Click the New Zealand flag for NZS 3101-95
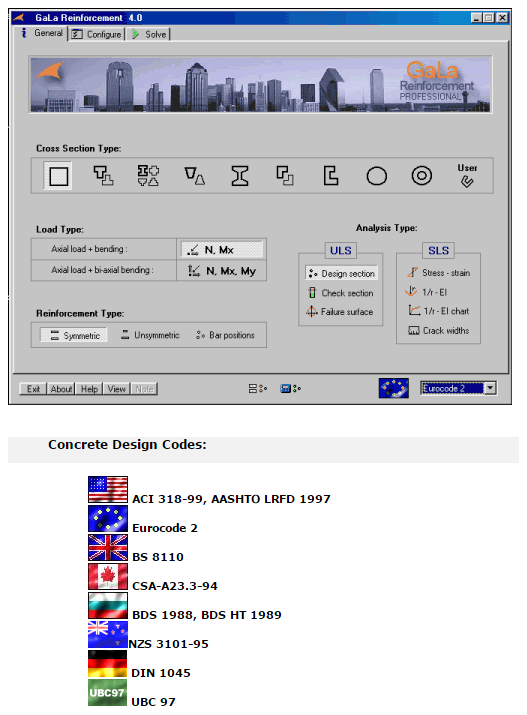 point(108,635)
